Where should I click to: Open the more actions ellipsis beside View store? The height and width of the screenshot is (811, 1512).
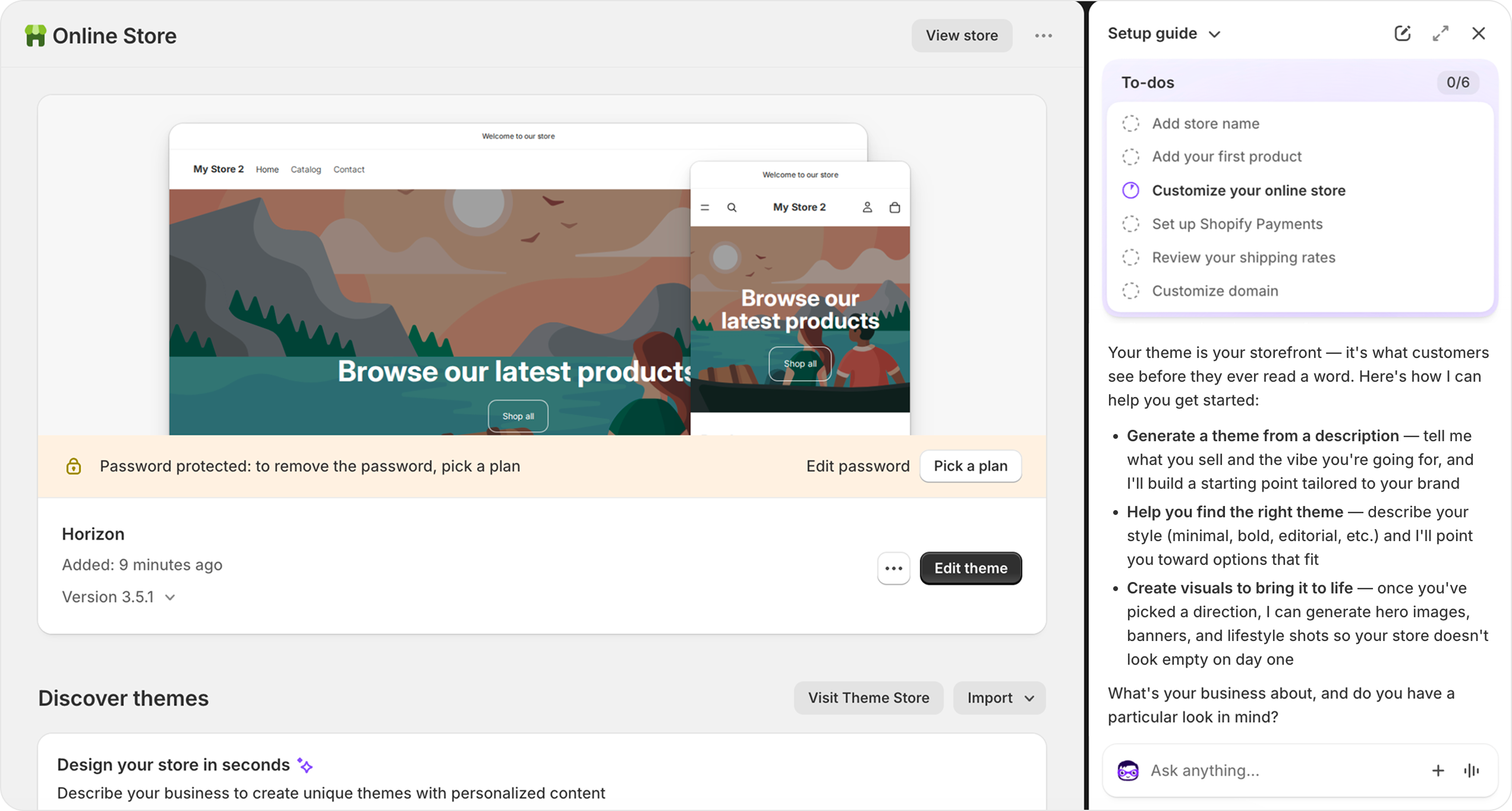tap(1043, 36)
